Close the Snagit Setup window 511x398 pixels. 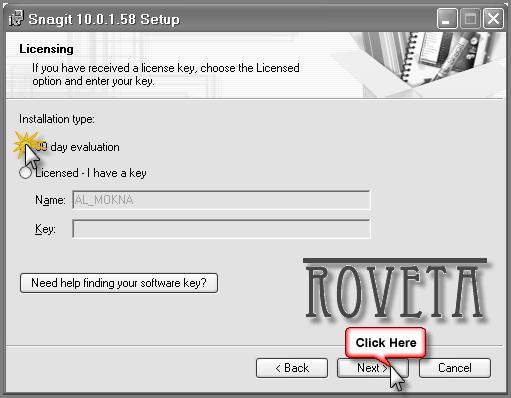pos(493,19)
